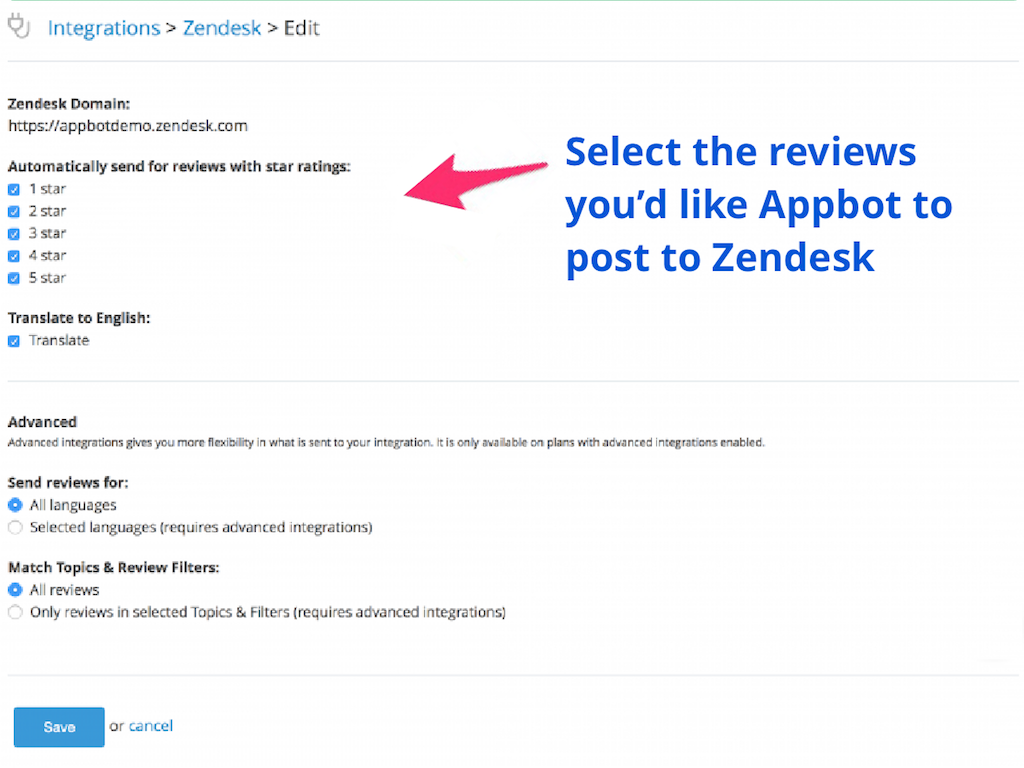1024x768 pixels.
Task: Disable the 3 star rating checkbox
Action: [14, 234]
